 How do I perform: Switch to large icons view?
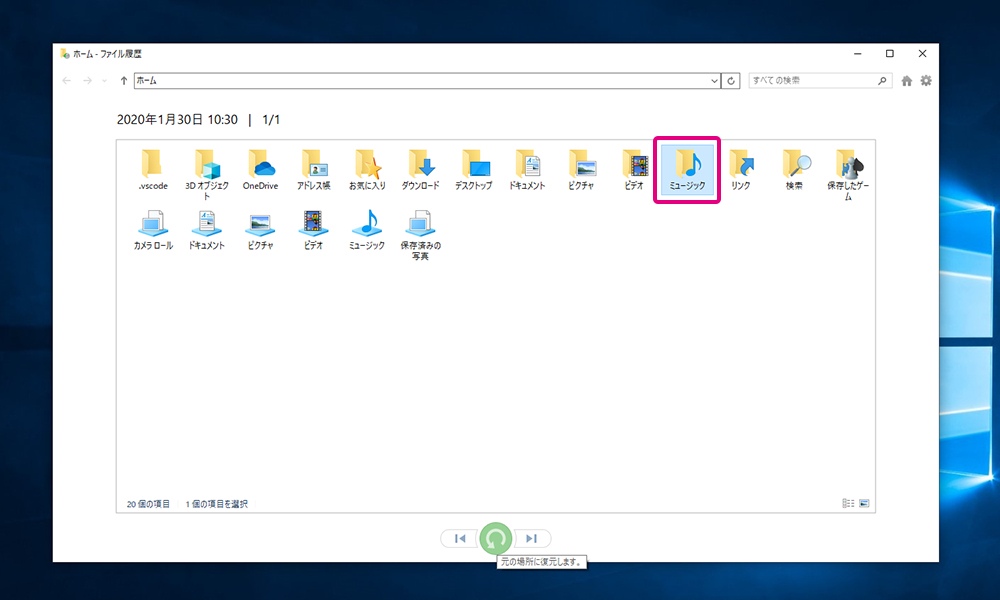pyautogui.click(x=864, y=503)
